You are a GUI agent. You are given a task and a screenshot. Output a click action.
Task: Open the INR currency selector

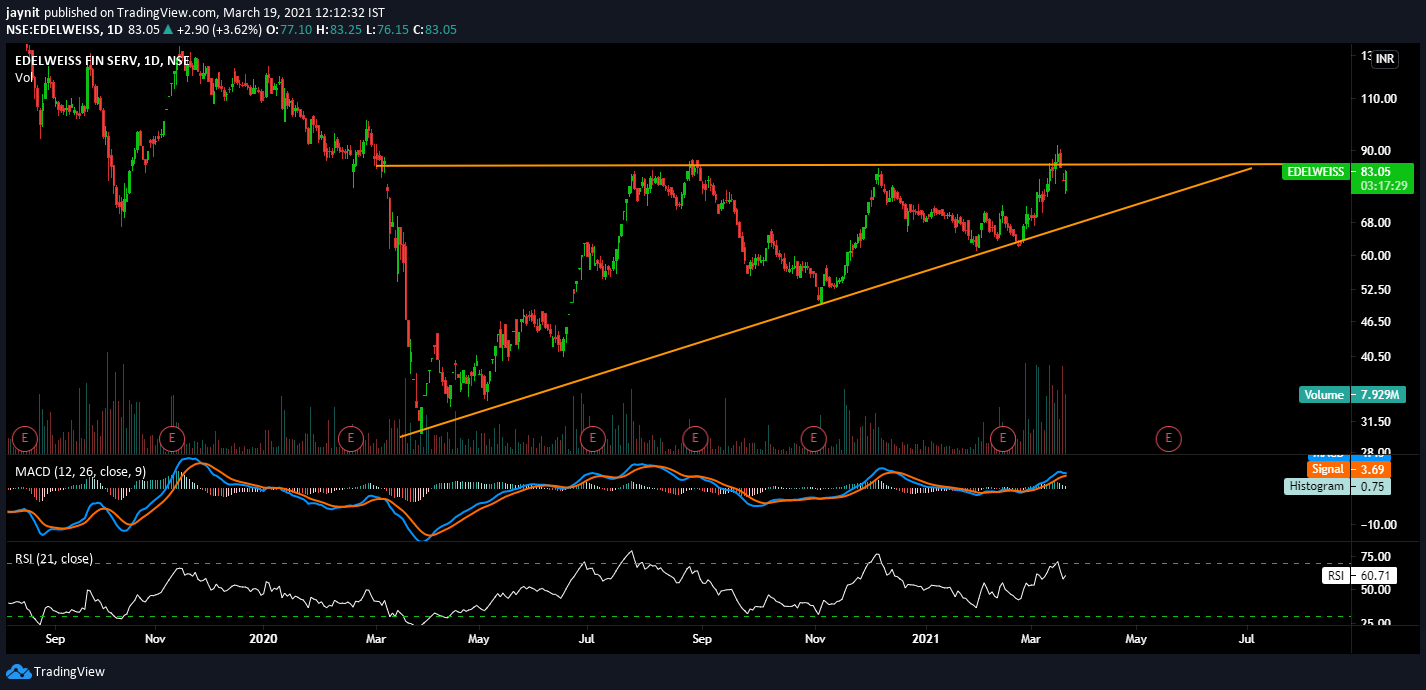coord(1384,60)
